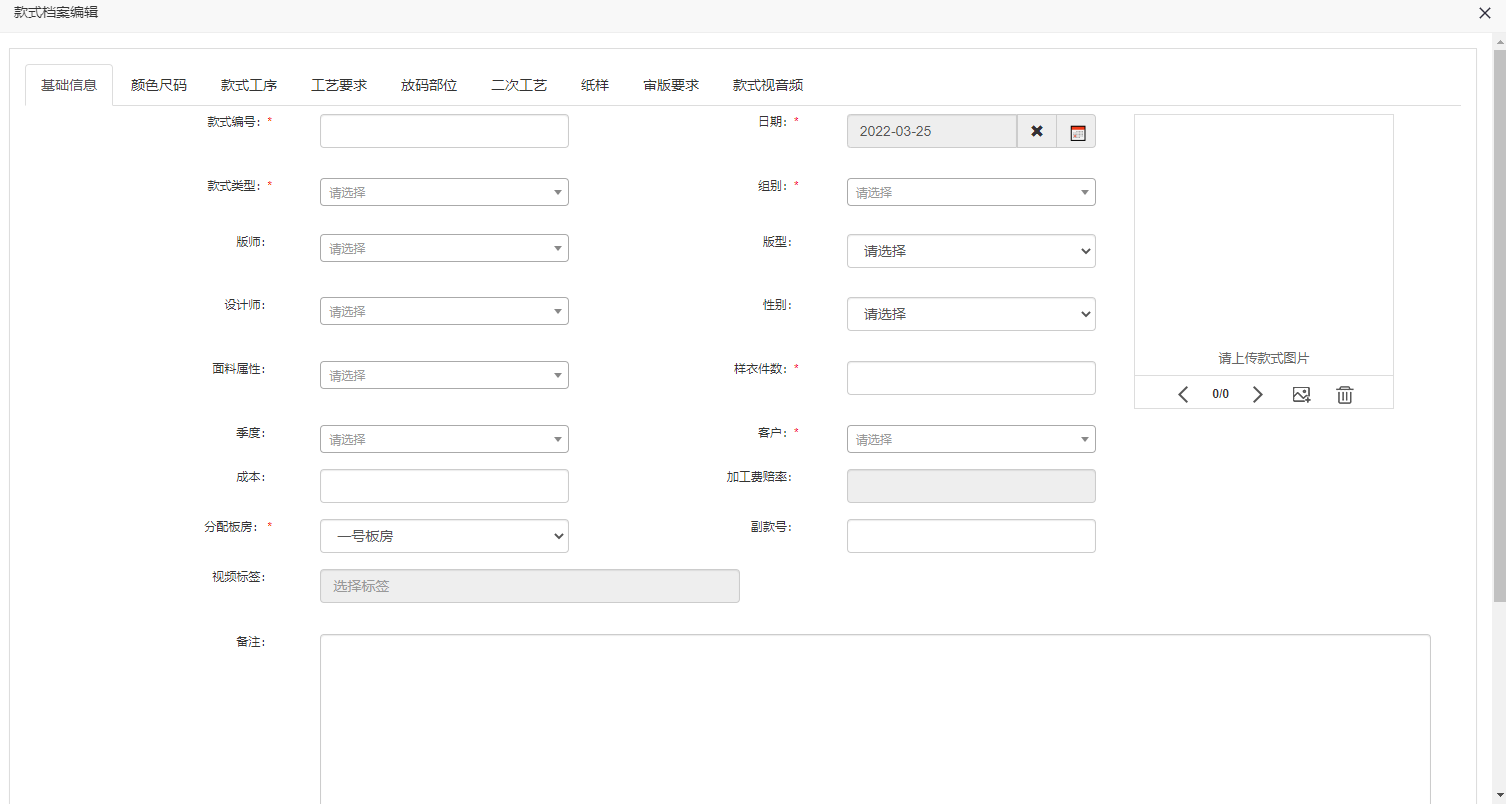Viewport: 1506px width, 804px height.
Task: Switch to the 颜色尺码 tab
Action: point(157,85)
